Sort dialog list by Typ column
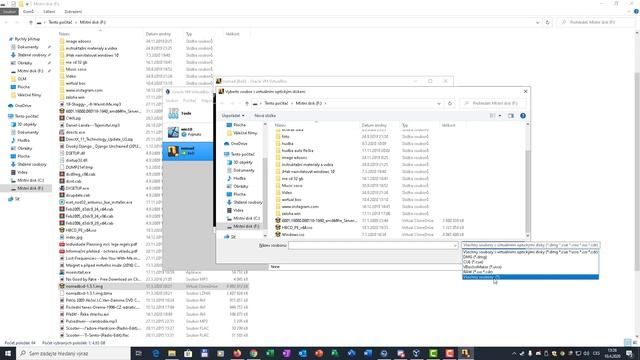The height and width of the screenshot is (360, 640). [x=405, y=125]
